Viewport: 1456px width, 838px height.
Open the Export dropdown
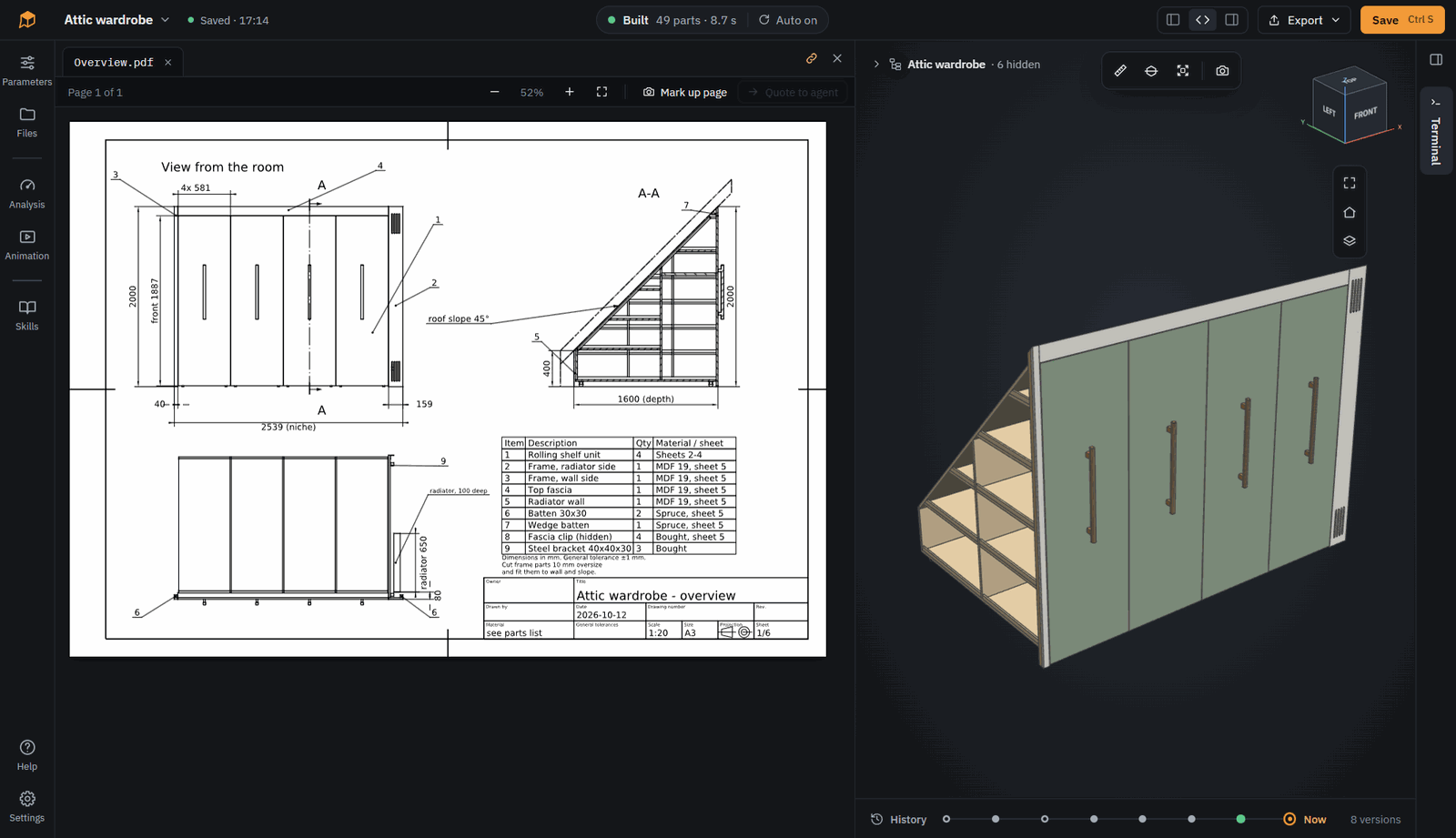tap(1304, 20)
